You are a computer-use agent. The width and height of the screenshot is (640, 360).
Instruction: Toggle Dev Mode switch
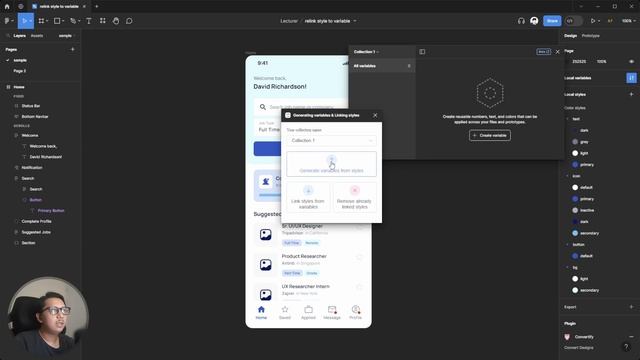point(573,21)
